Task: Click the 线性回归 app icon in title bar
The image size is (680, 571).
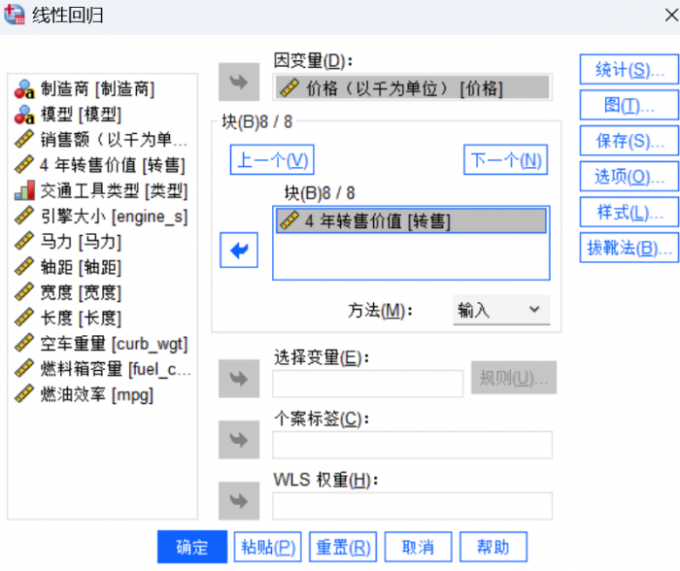Action: (x=14, y=15)
